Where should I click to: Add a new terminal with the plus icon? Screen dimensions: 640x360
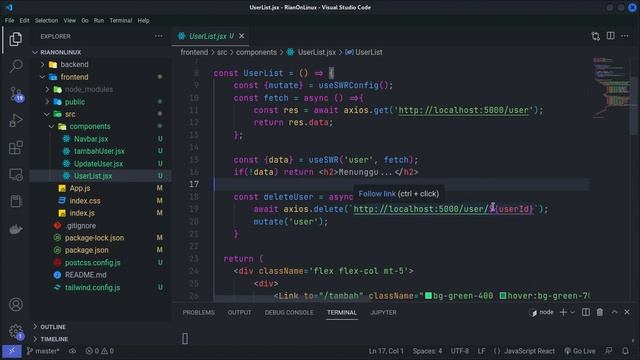click(x=563, y=312)
